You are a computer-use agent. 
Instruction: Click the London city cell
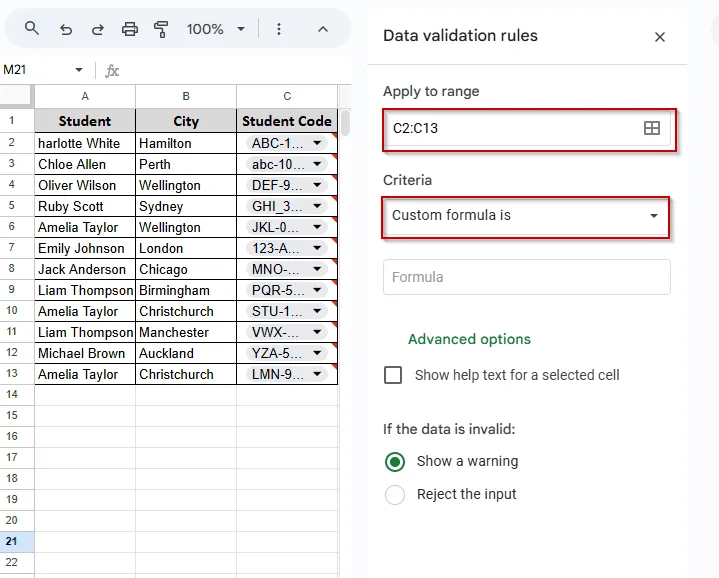pos(186,248)
